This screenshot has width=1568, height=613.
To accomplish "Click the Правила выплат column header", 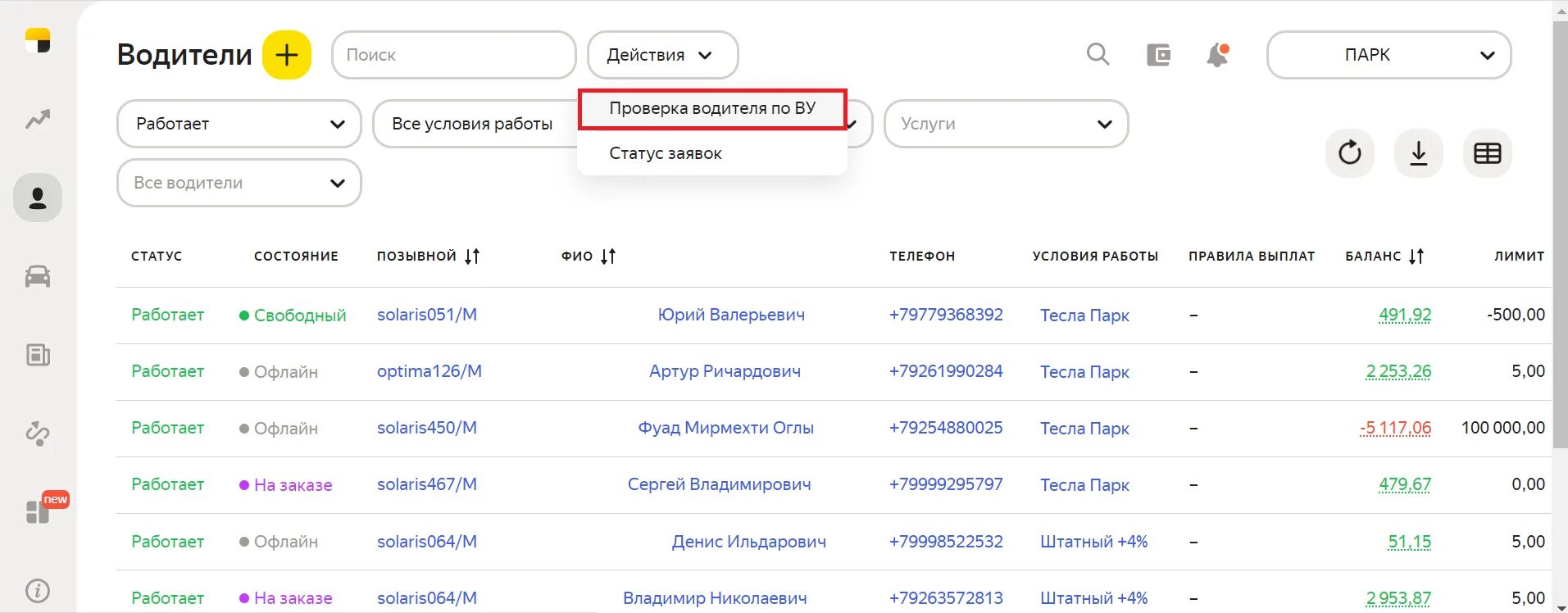I will coord(1252,257).
